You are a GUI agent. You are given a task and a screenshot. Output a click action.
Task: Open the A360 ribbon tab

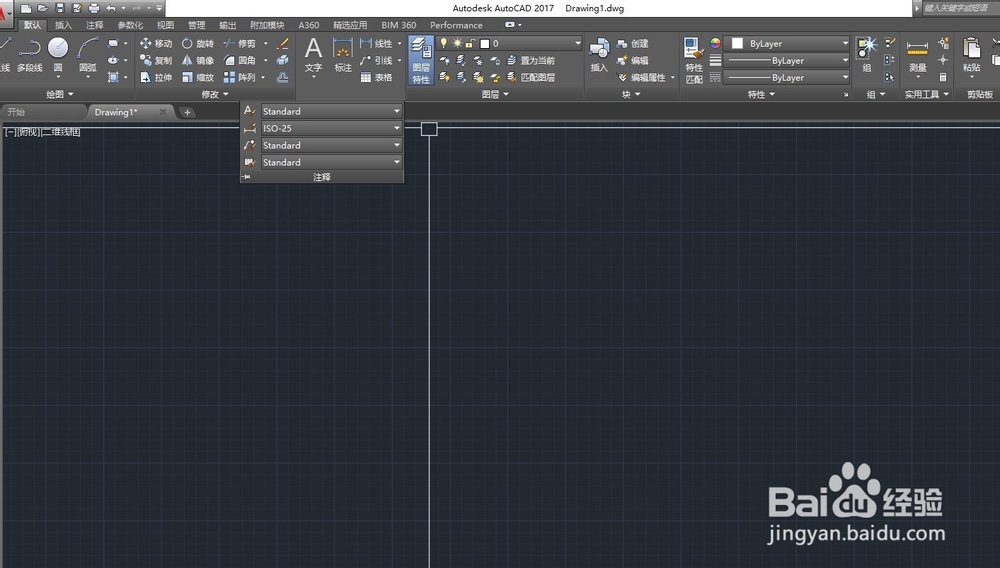point(309,25)
